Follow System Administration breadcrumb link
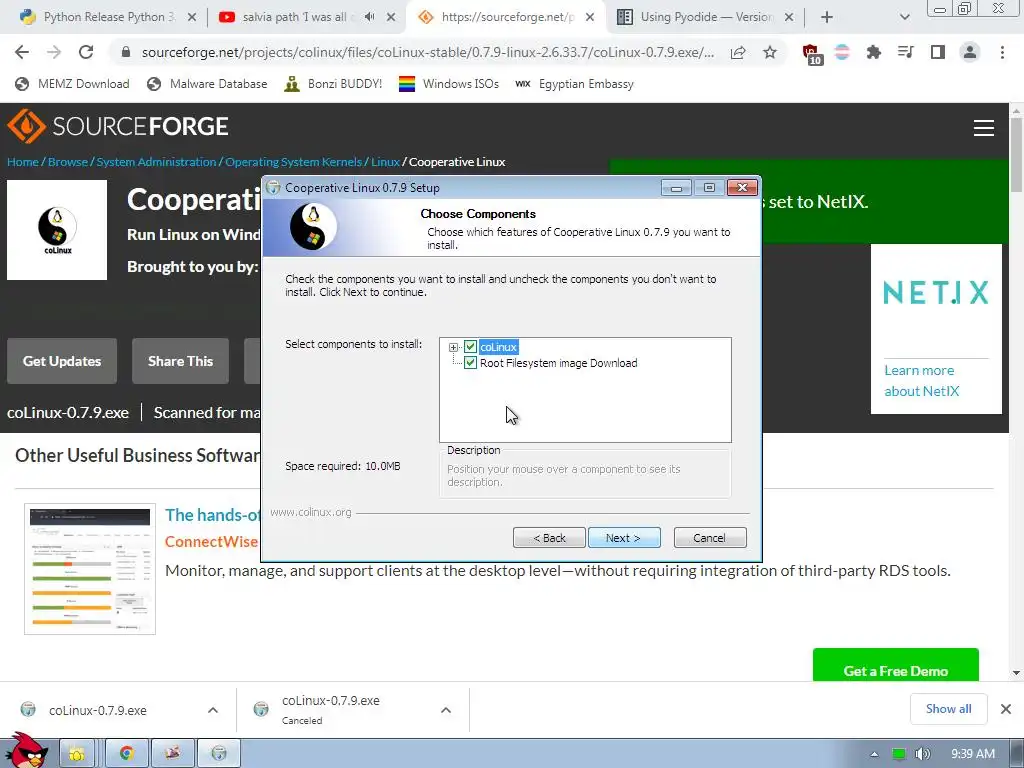 [156, 162]
